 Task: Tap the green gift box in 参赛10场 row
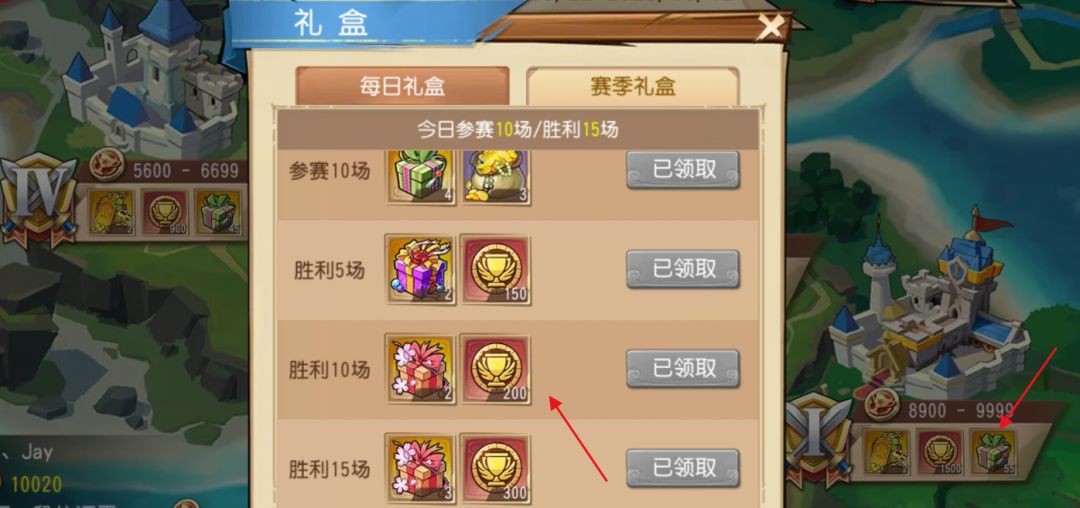click(421, 176)
